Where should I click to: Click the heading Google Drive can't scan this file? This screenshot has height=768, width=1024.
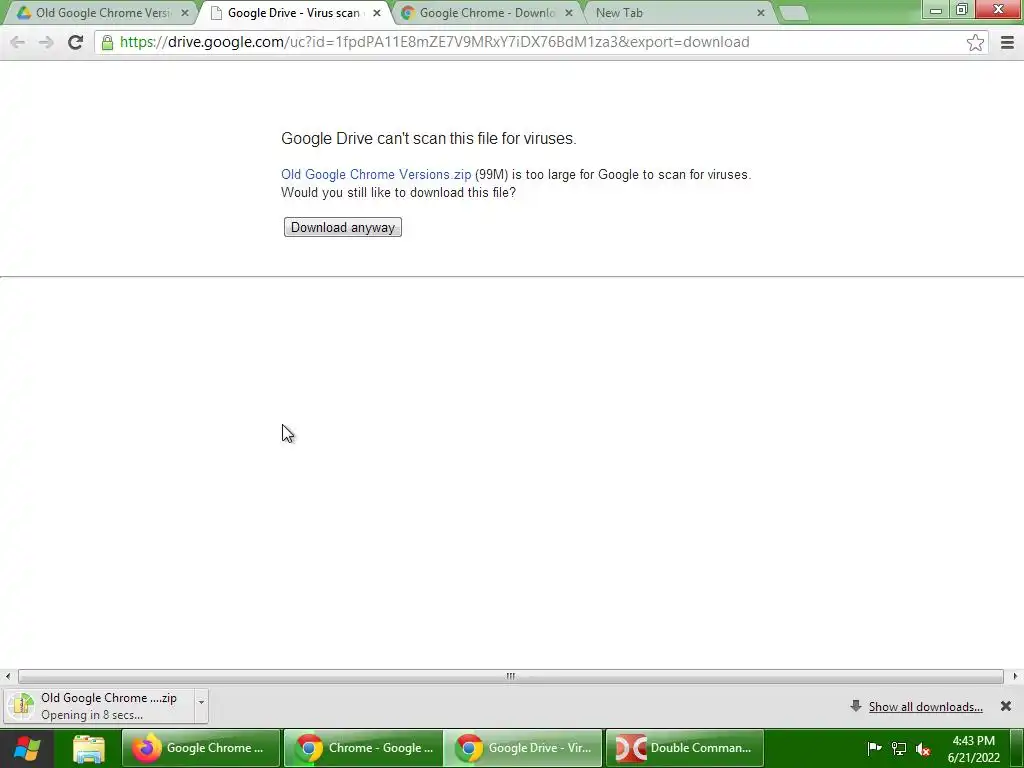pos(428,138)
